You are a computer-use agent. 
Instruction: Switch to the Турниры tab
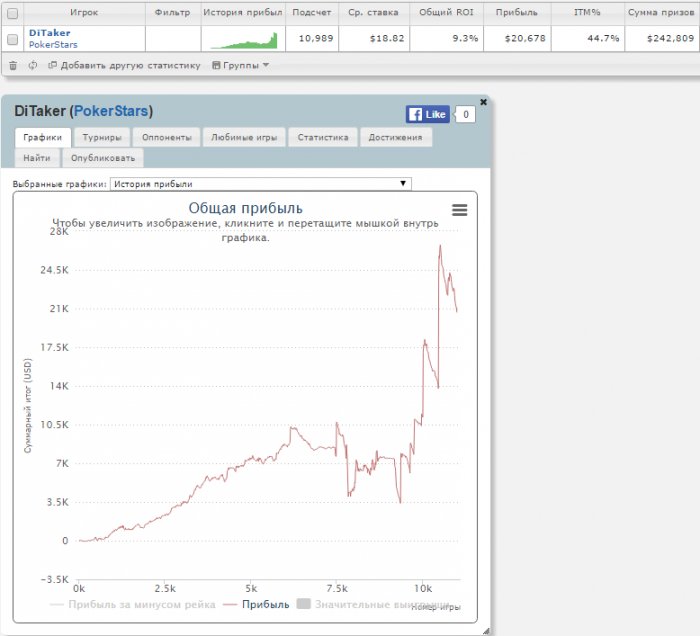click(x=102, y=137)
